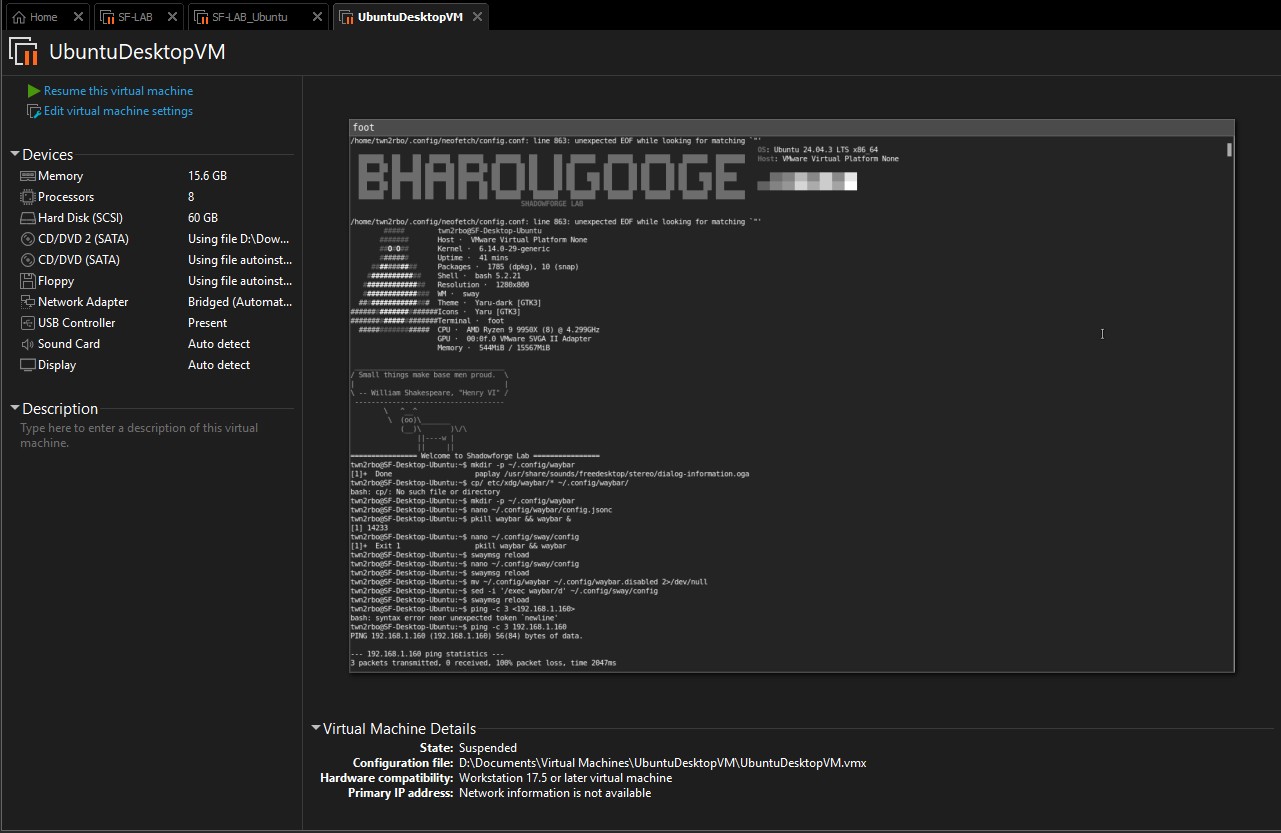This screenshot has width=1281, height=833.
Task: Click the Display monitor icon
Action: coord(28,365)
